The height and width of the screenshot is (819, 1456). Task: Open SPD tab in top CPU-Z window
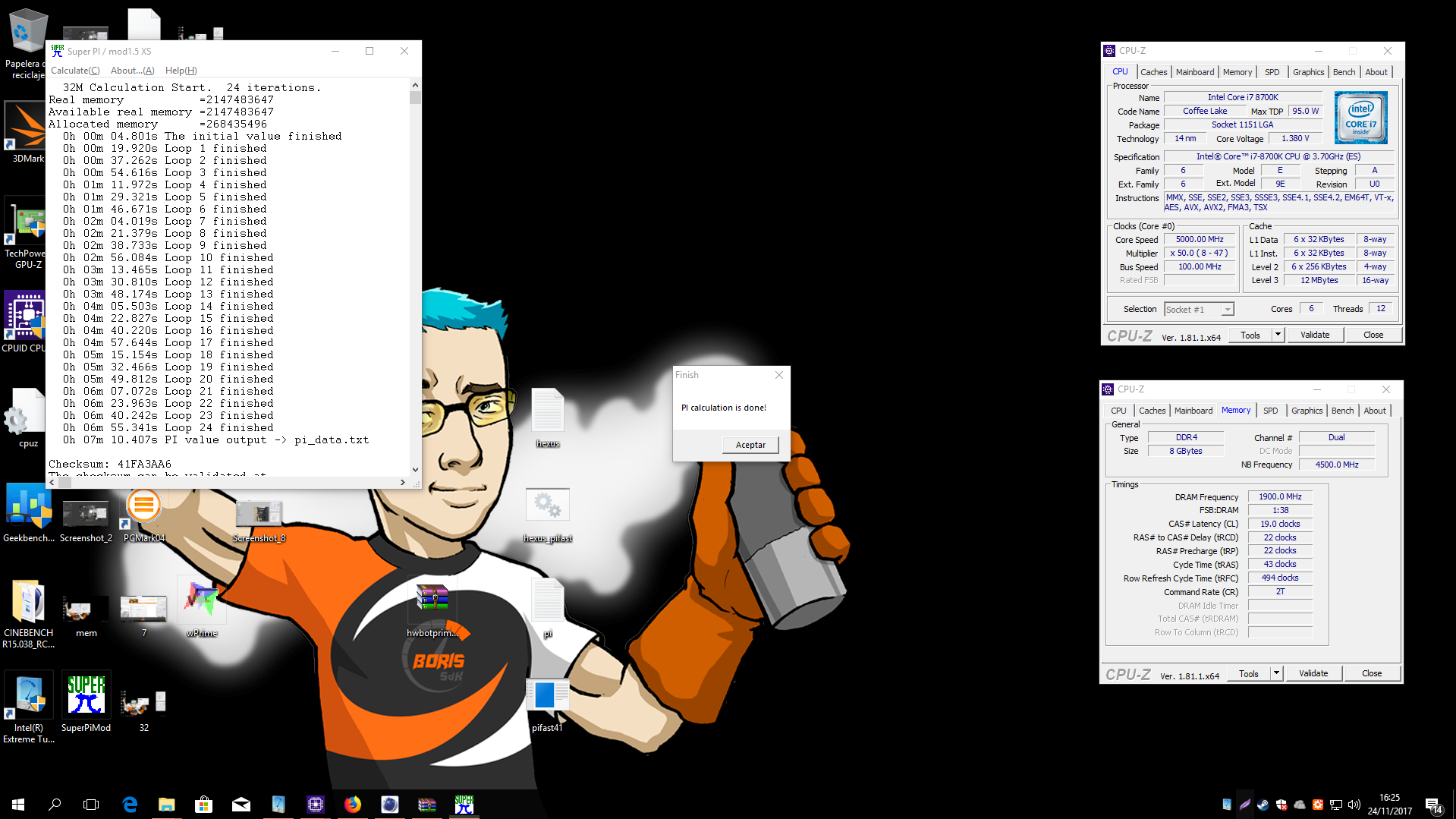coord(1272,72)
